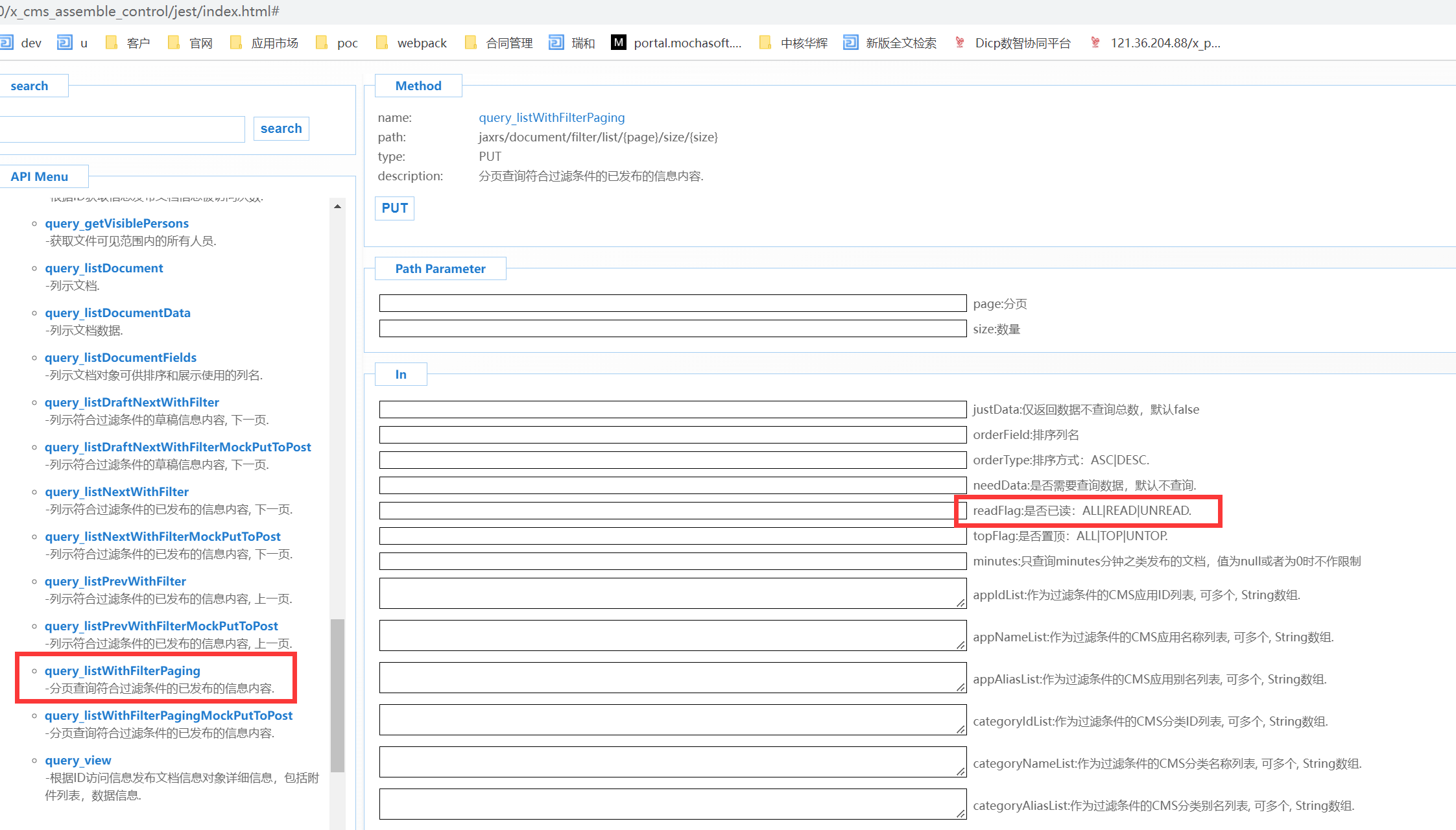
Task: Open the 应用市场 bookmark folder
Action: [265, 43]
